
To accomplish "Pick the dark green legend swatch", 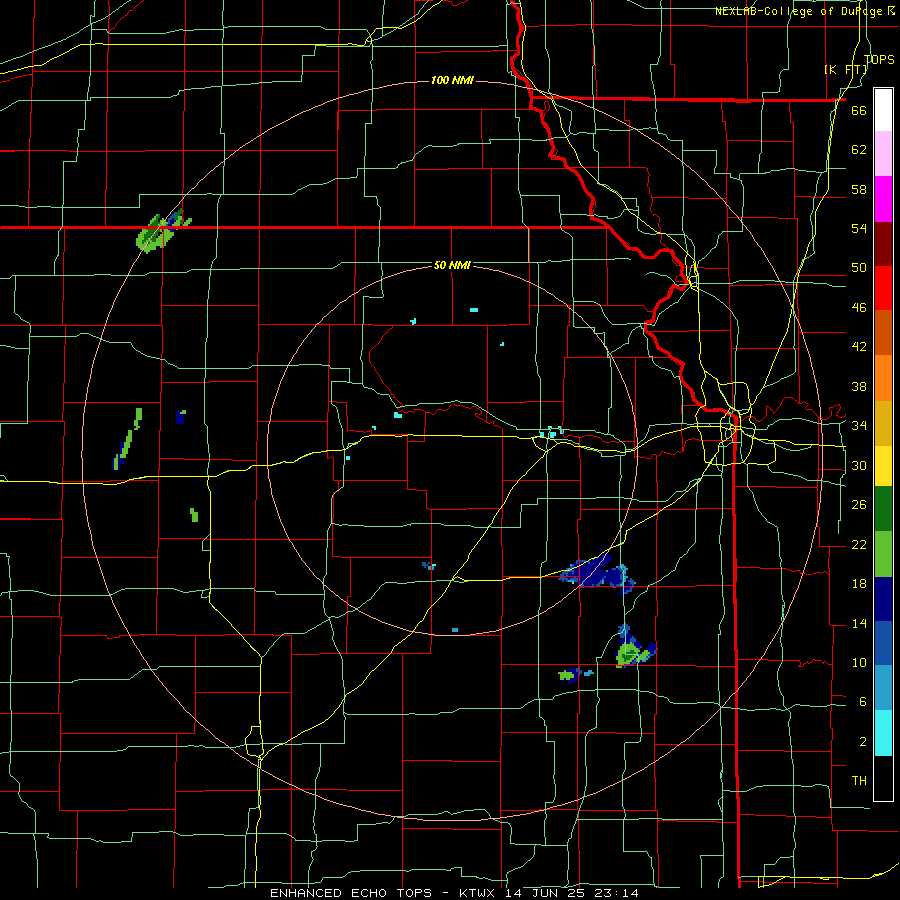I will coord(883,509).
